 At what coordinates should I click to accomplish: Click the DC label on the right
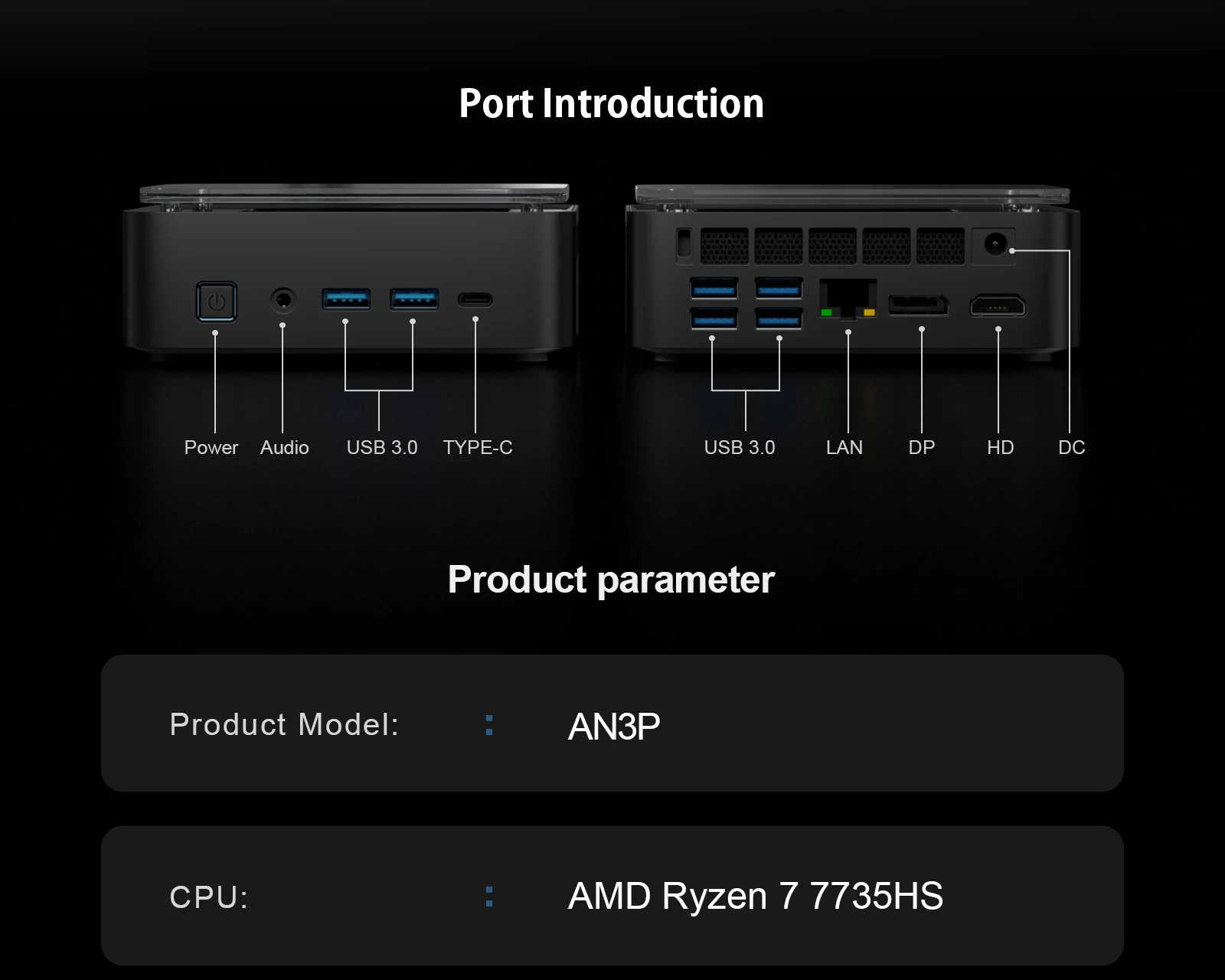pos(1072,447)
